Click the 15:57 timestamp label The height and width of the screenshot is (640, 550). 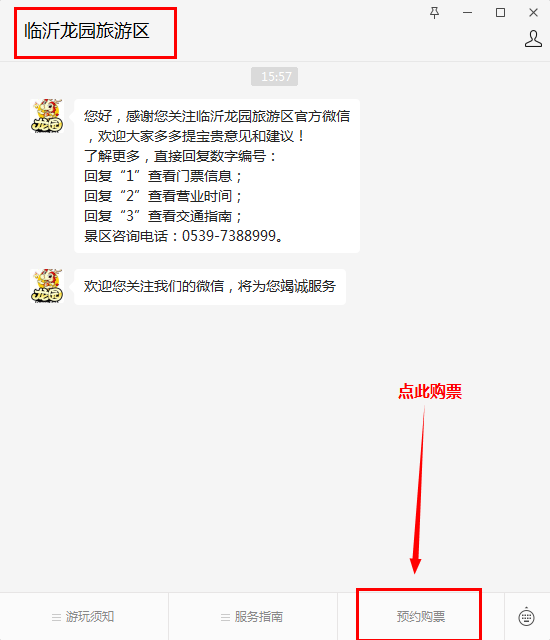pyautogui.click(x=275, y=76)
